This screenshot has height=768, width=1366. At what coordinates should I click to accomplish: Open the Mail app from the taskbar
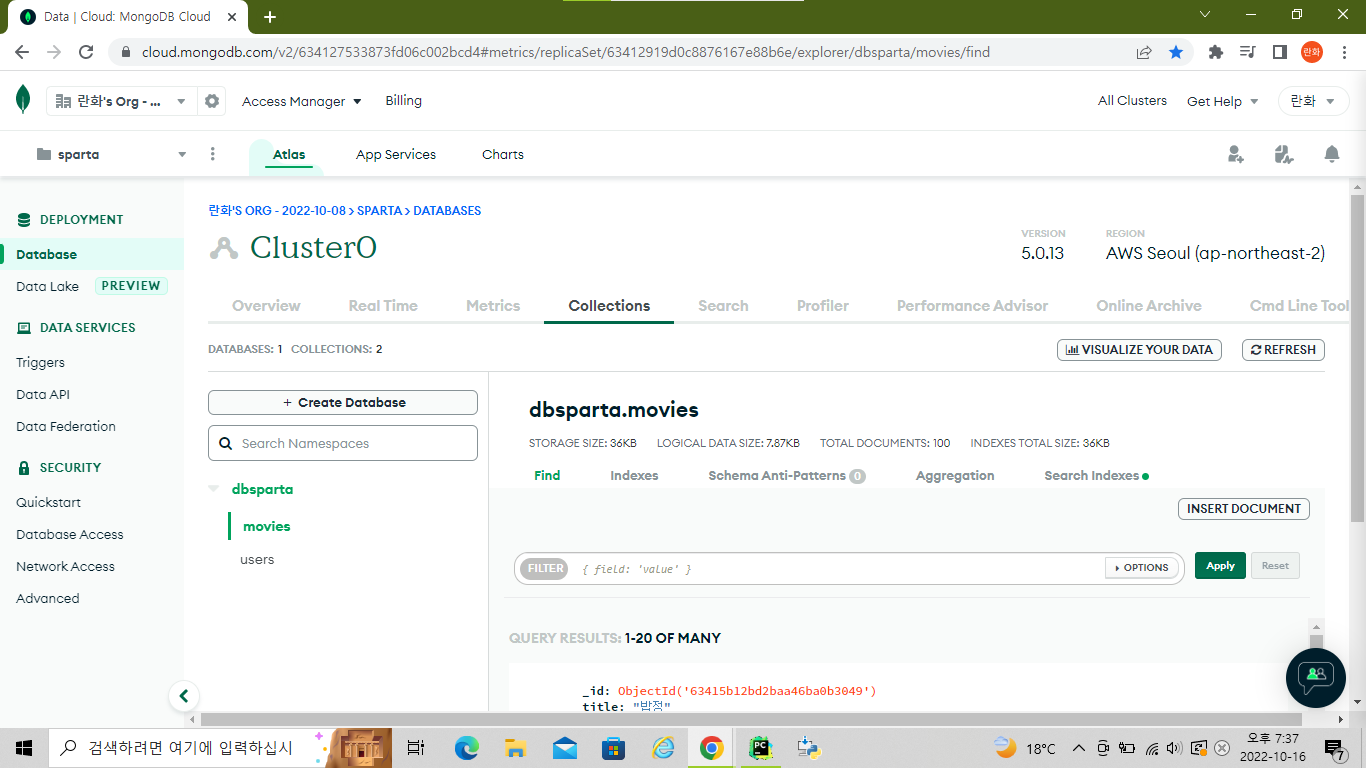[564, 747]
